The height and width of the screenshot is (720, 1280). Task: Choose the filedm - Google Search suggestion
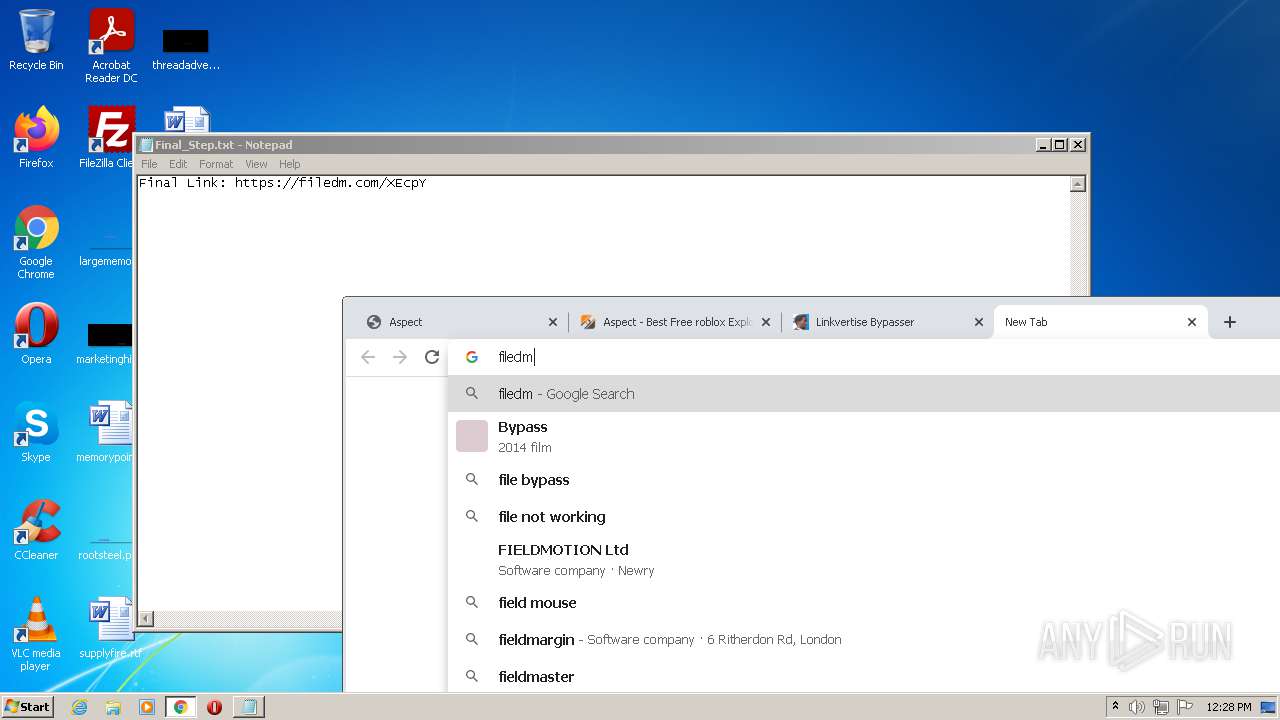click(864, 394)
